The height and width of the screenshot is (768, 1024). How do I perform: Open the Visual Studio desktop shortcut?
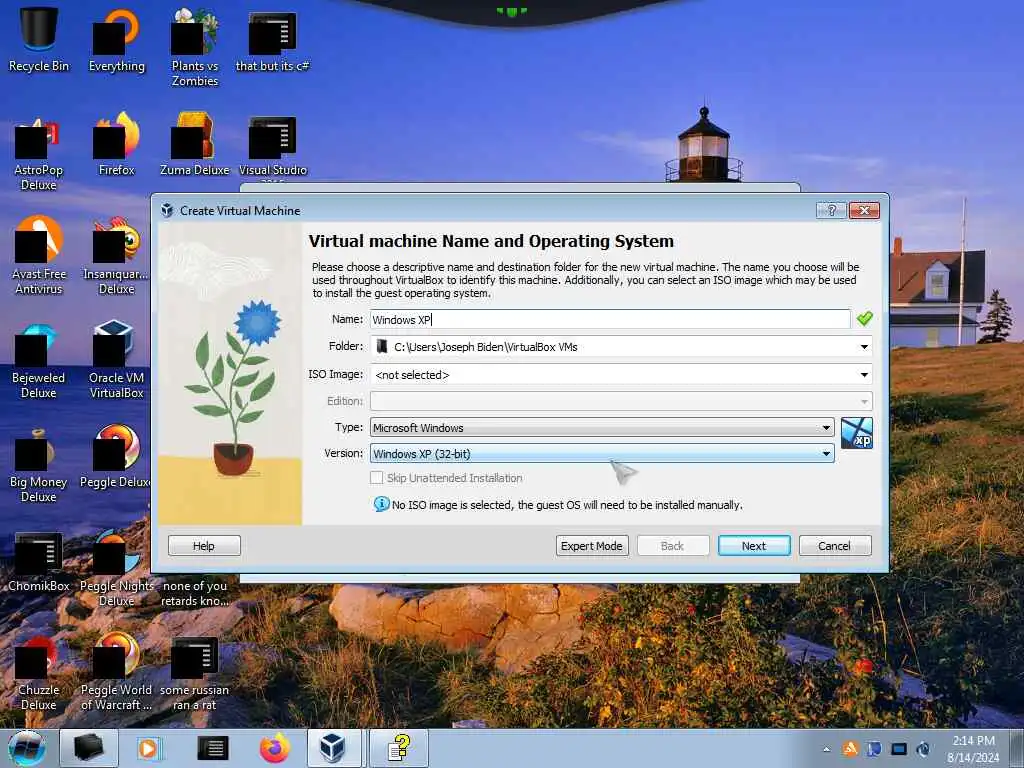click(x=272, y=147)
